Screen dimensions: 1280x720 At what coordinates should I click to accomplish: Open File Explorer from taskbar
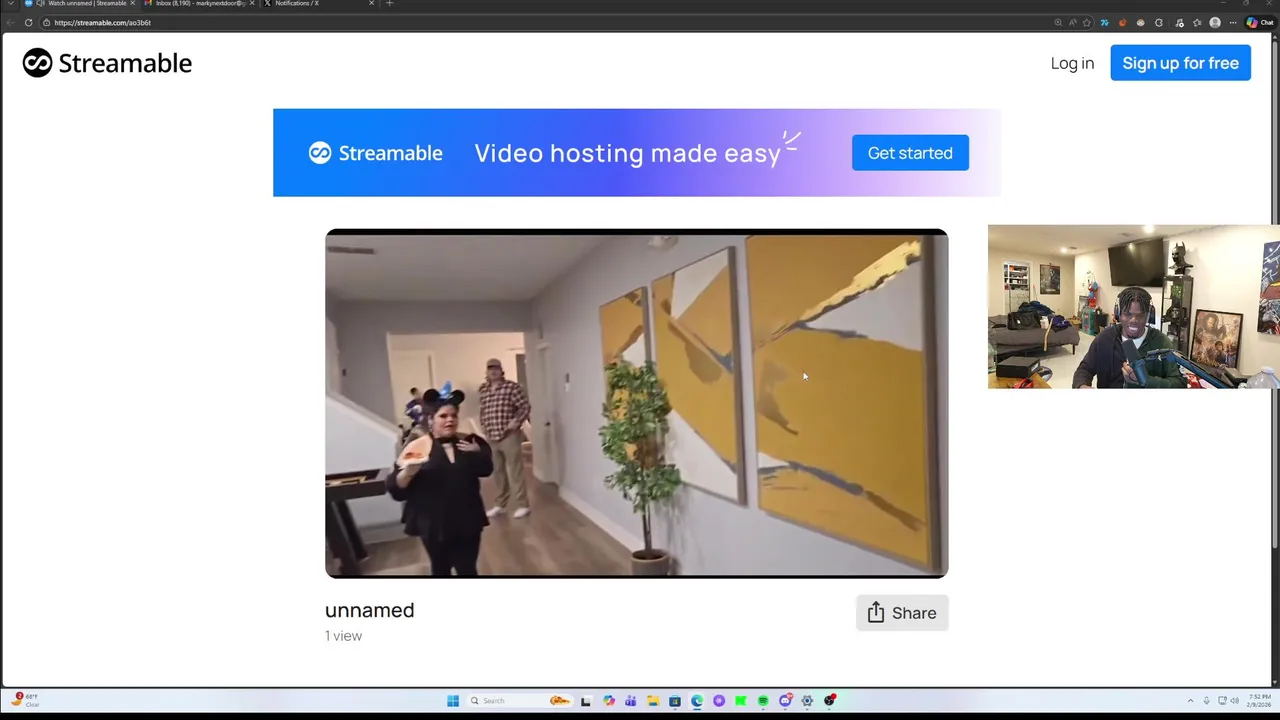pyautogui.click(x=653, y=701)
